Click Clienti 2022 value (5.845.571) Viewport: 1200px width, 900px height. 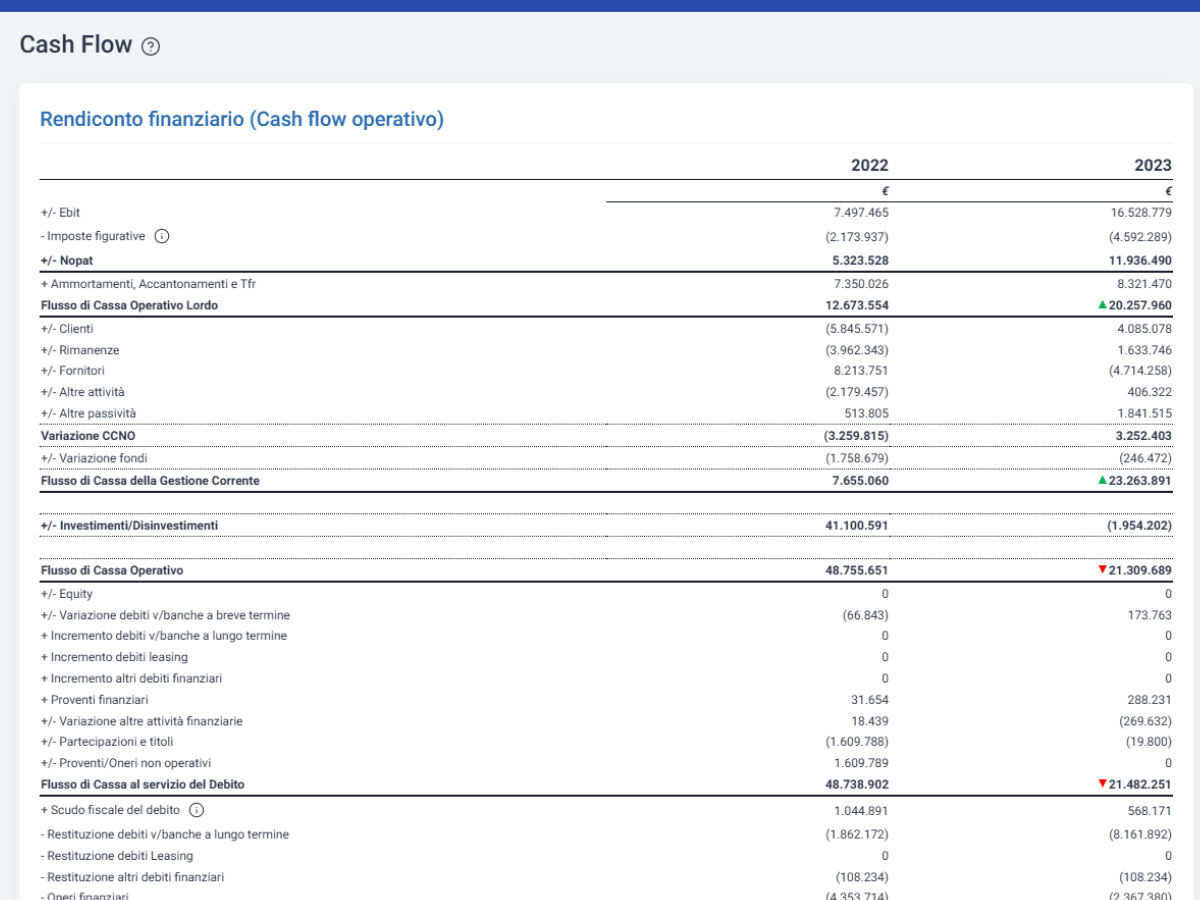[x=857, y=329]
